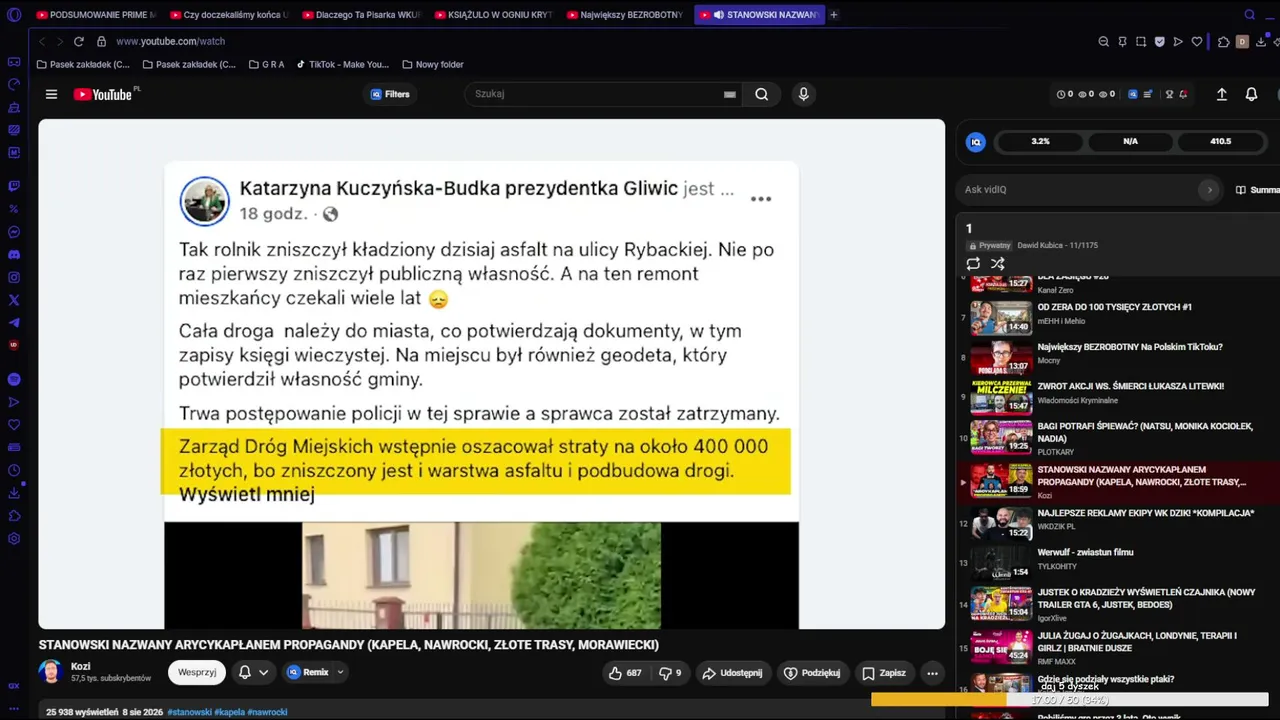Toggle playlist shuffle
The height and width of the screenshot is (720, 1280).
coord(997,264)
